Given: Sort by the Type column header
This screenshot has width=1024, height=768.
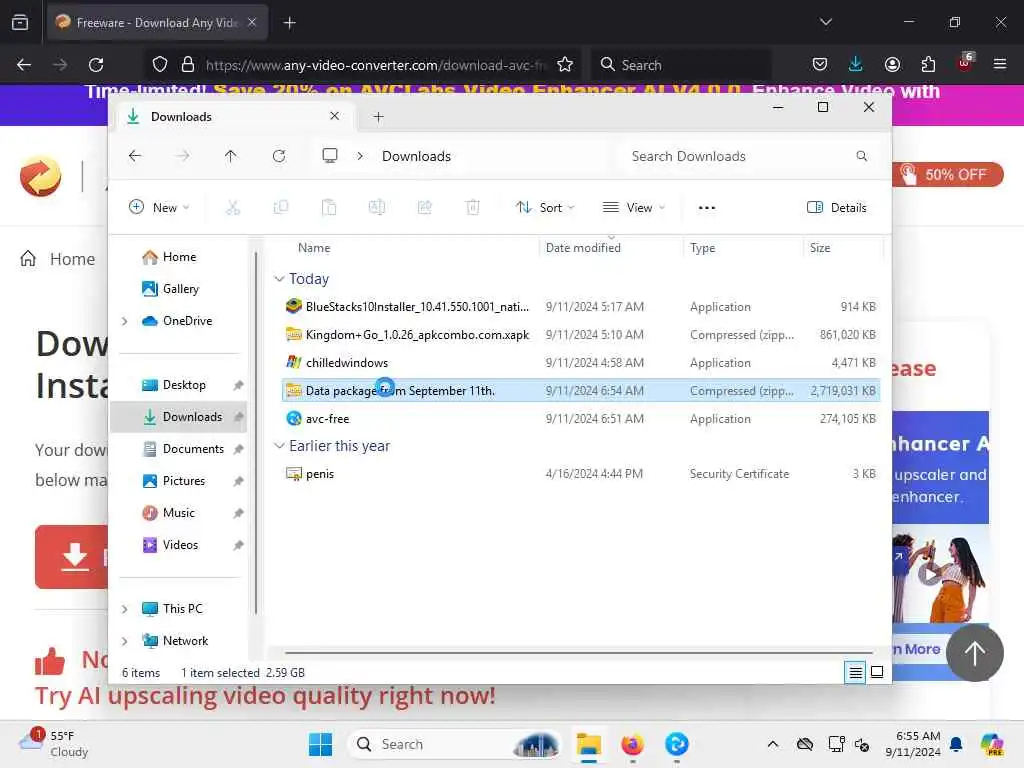Looking at the screenshot, I should click(x=702, y=248).
